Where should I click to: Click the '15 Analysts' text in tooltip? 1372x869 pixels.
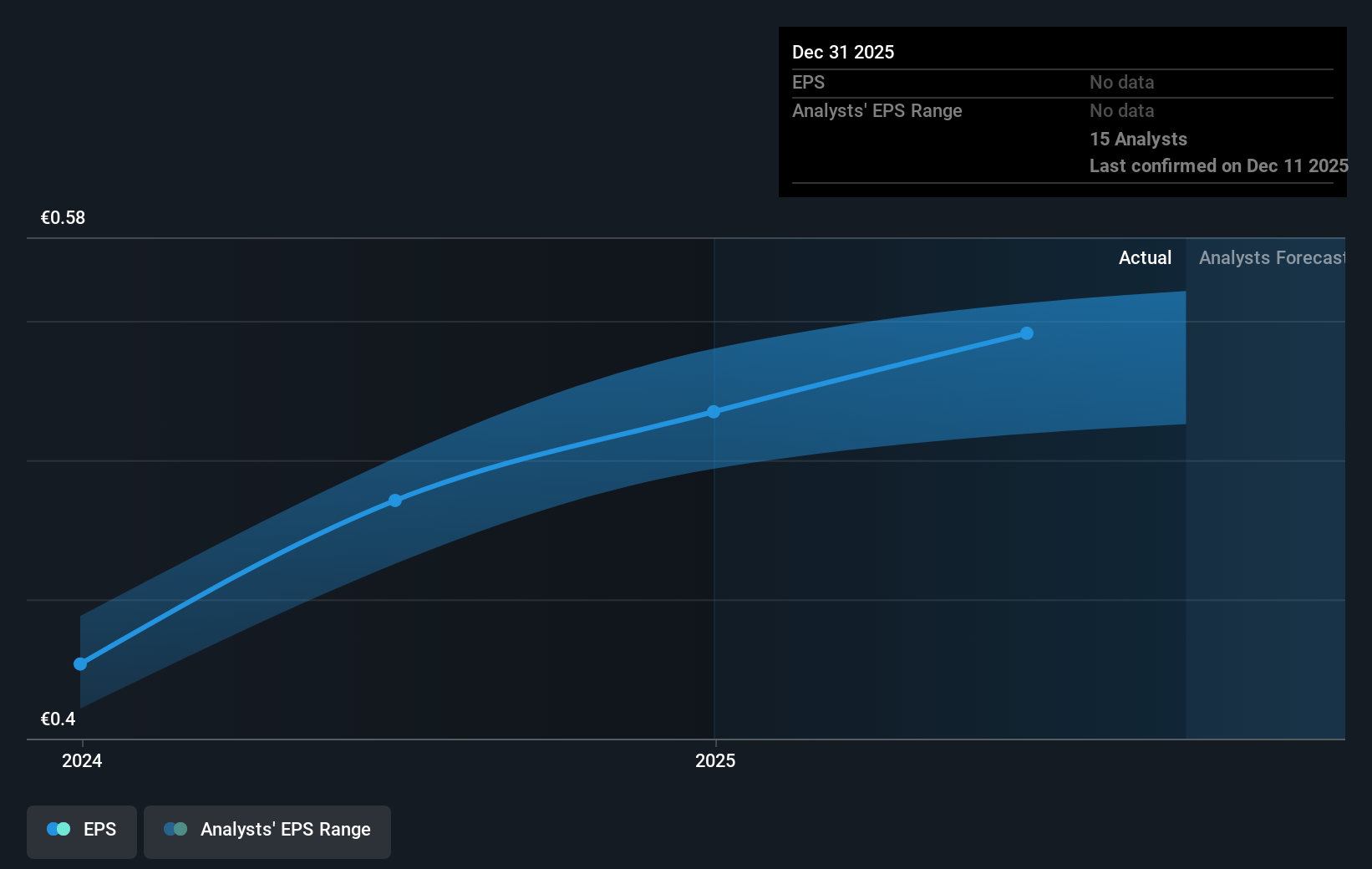1138,139
